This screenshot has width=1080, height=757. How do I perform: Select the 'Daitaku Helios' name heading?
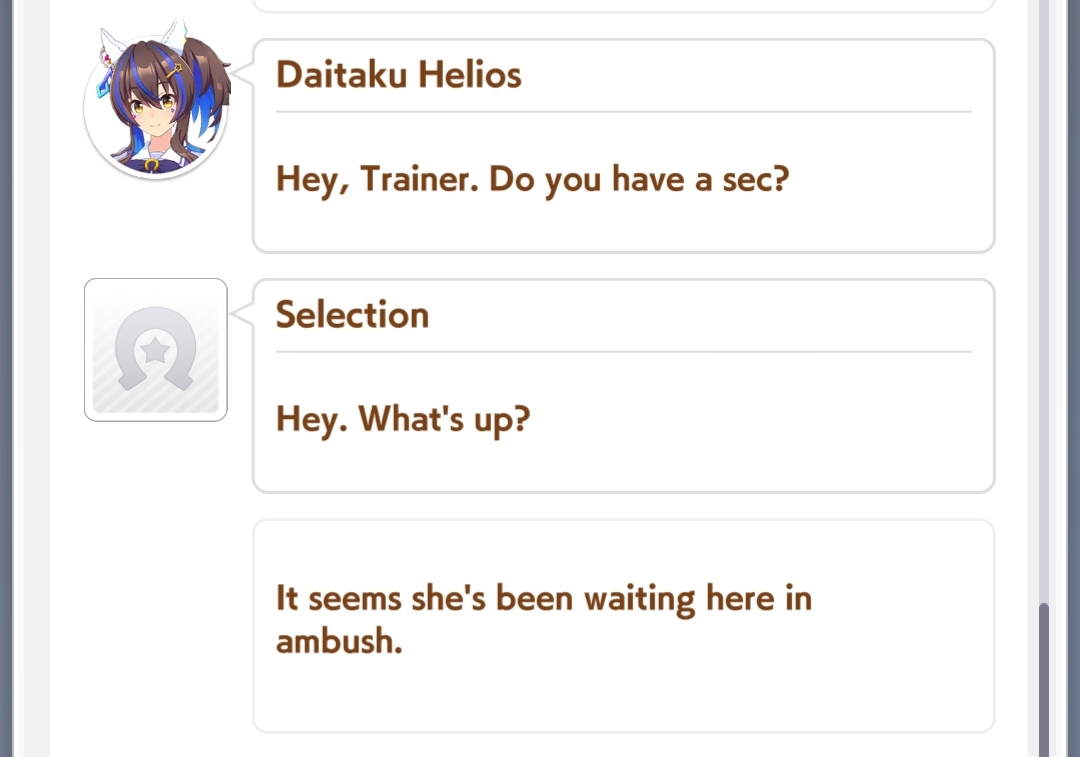click(x=398, y=74)
